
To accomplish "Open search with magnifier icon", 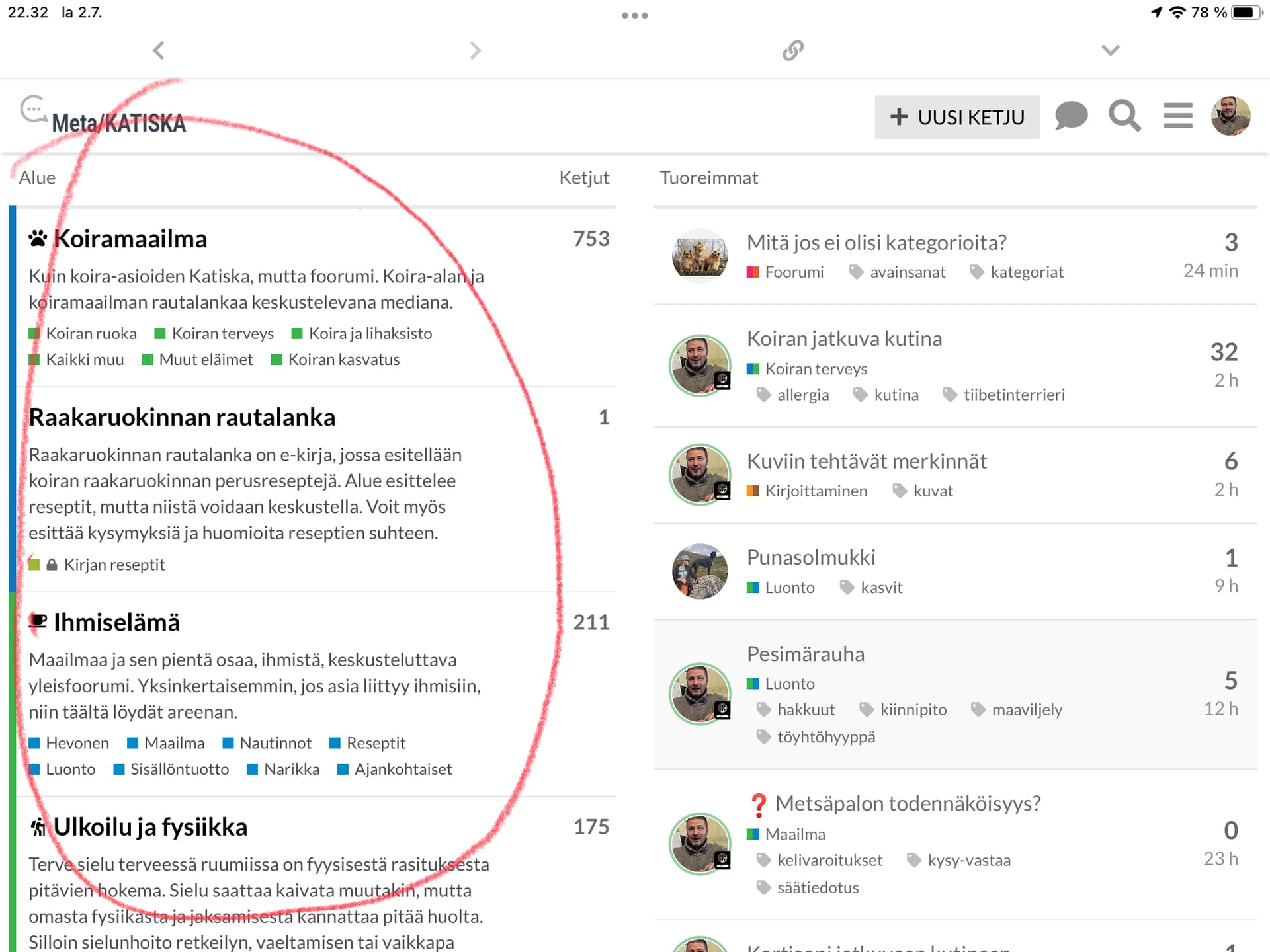I will [1124, 116].
